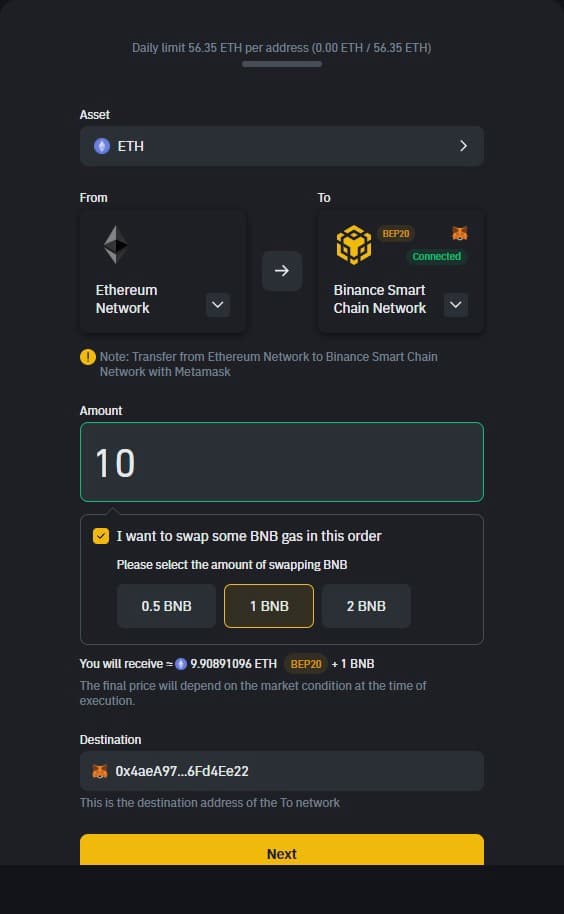Click the swap direction arrow button

tap(282, 270)
